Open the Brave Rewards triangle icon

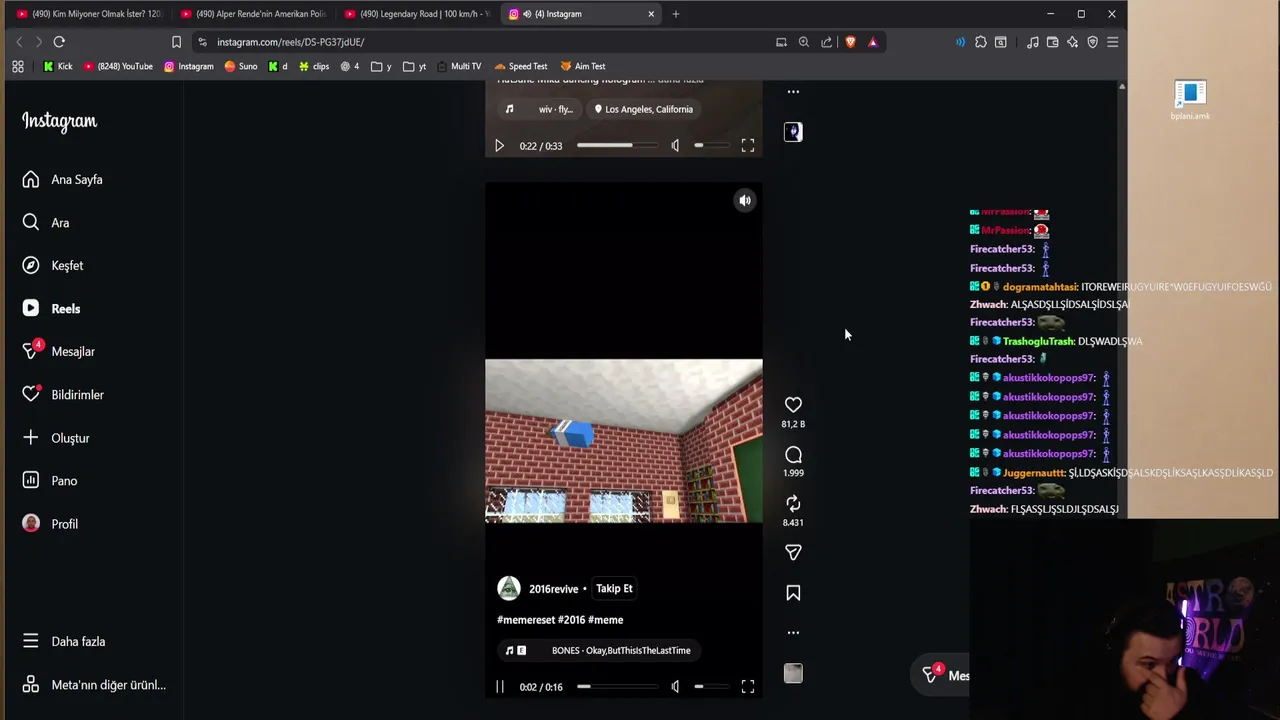click(x=873, y=42)
